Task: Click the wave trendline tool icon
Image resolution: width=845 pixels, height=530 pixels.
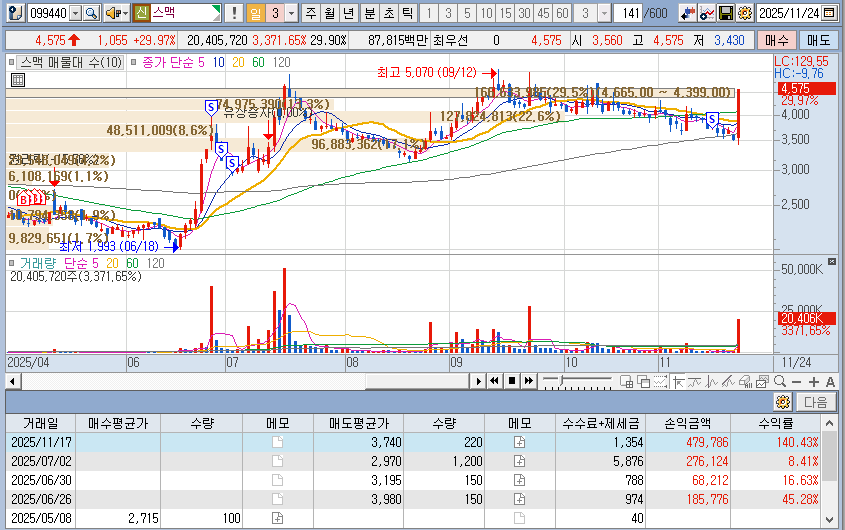Action: coord(695,382)
